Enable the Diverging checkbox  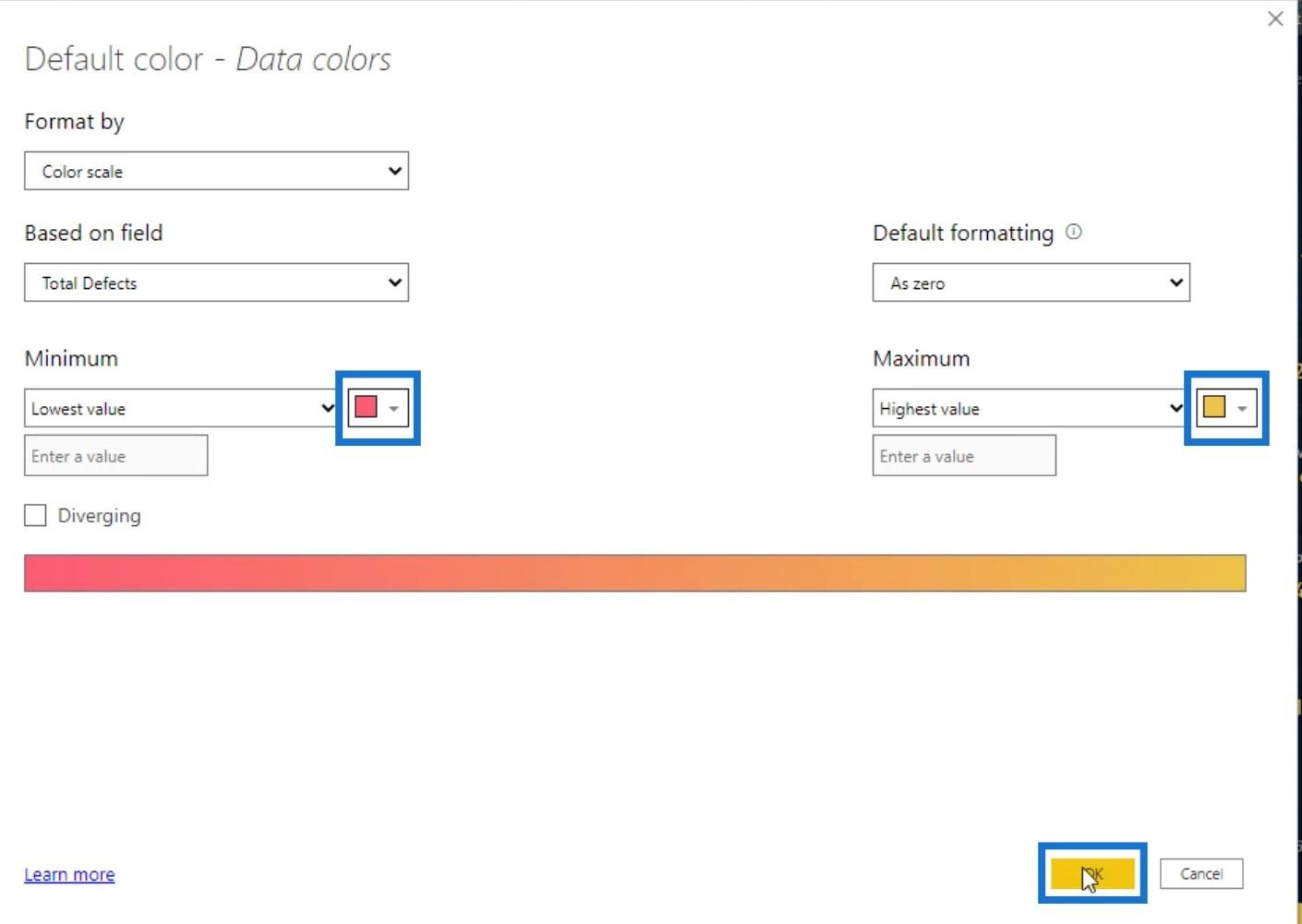pyautogui.click(x=35, y=515)
